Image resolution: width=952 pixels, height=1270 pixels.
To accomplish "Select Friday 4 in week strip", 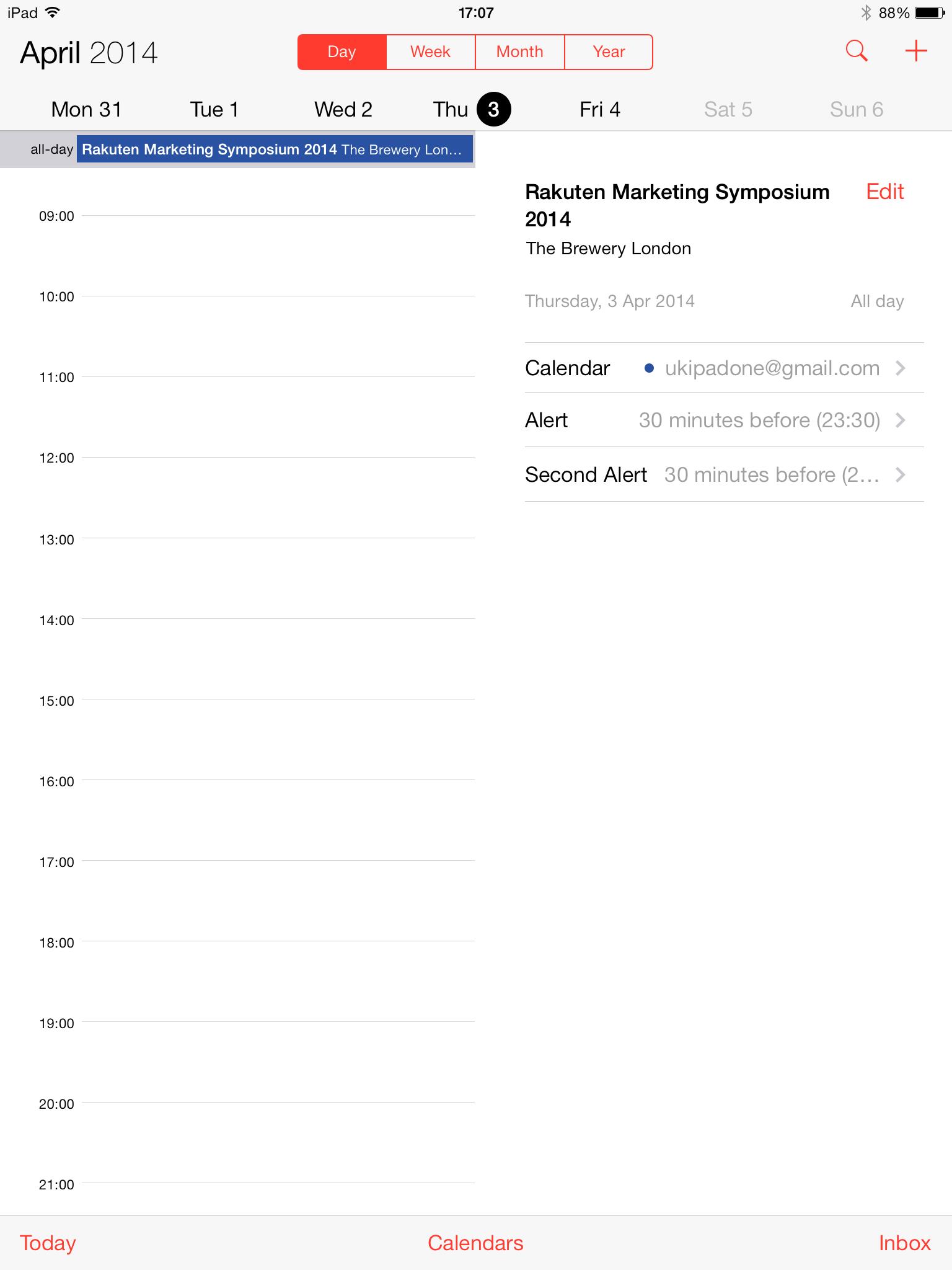I will point(599,110).
